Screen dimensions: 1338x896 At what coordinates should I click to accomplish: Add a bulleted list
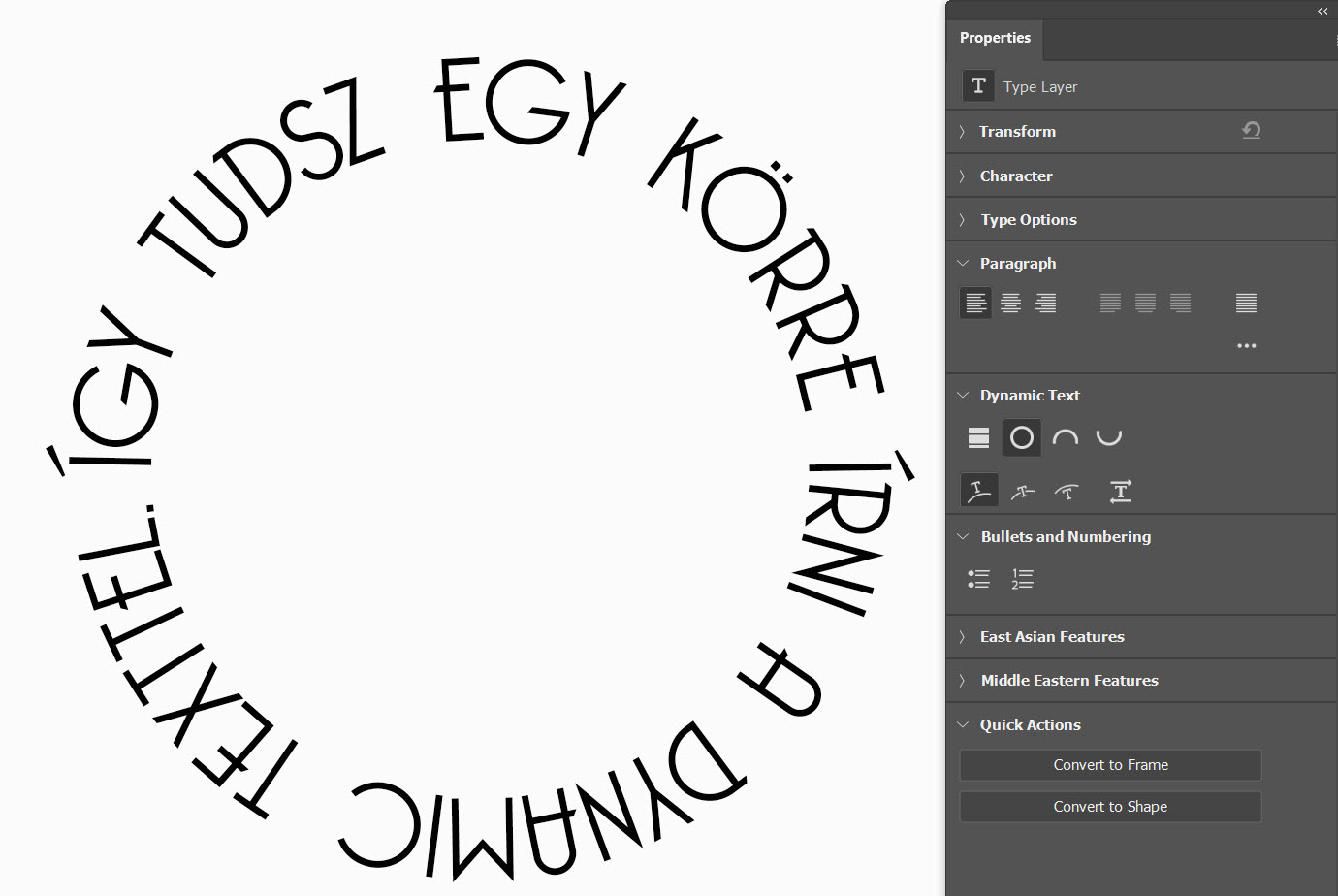point(978,579)
